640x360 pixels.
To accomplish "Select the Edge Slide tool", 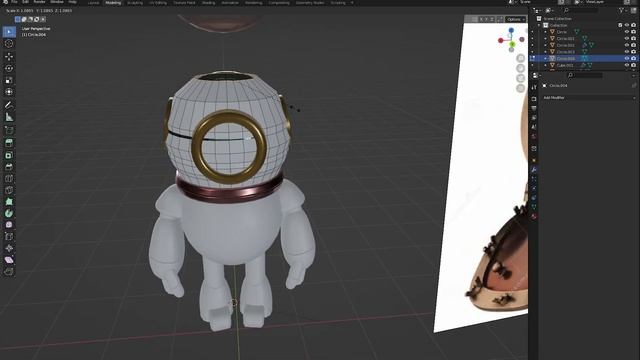I will 9,236.
